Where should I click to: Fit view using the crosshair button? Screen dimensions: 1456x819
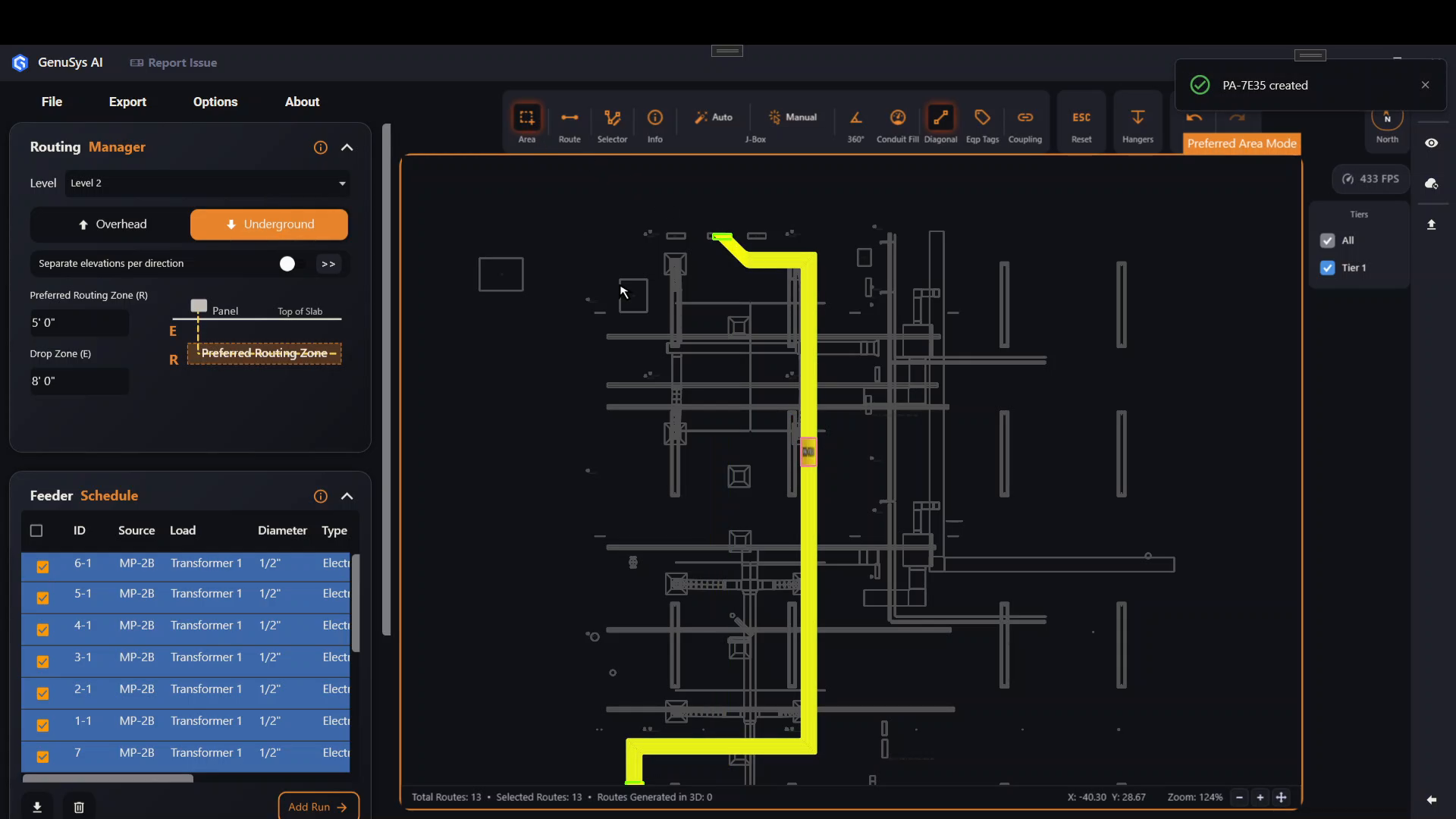point(1282,797)
